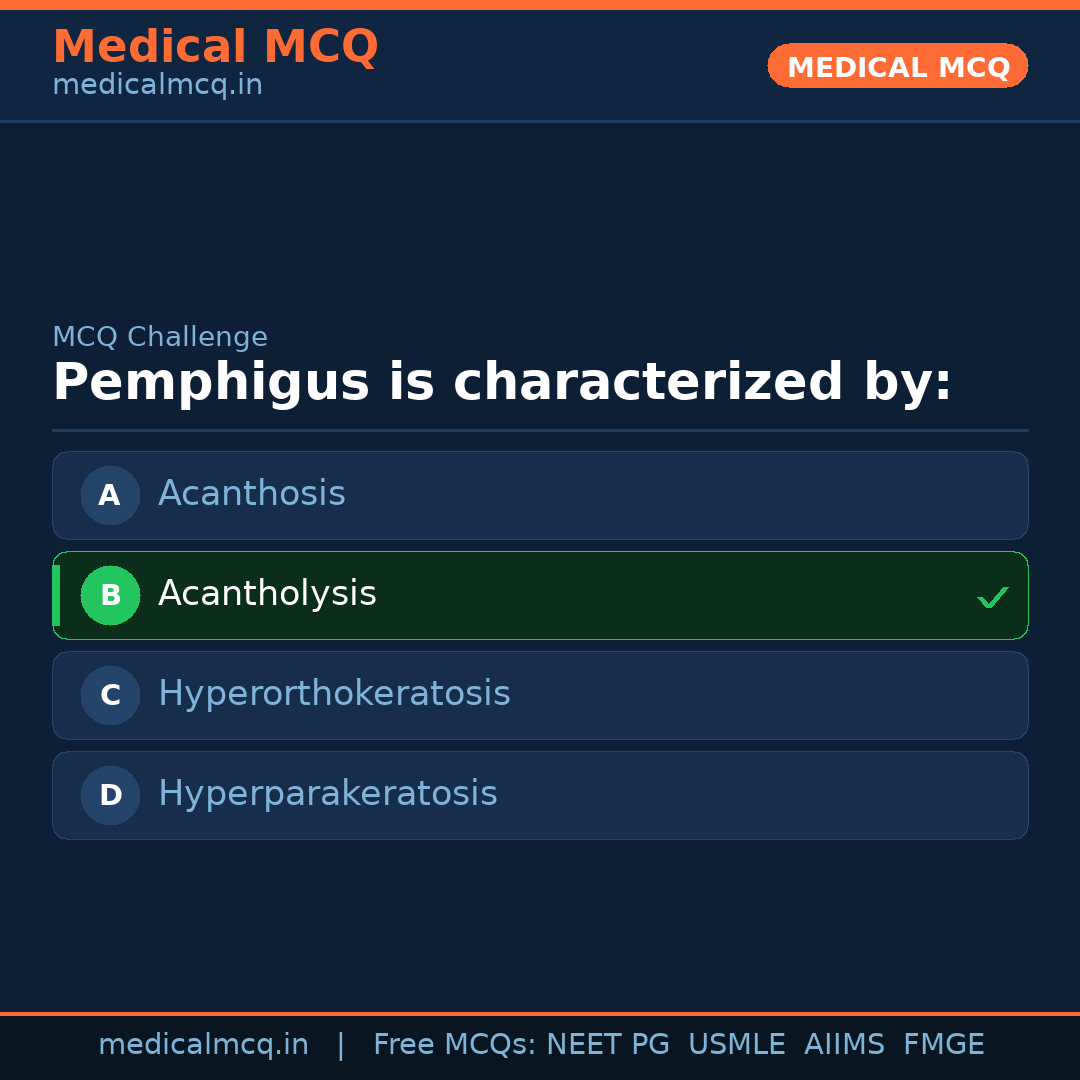Screen dimensions: 1080x1080
Task: Click medicalmcq.in link under header title
Action: point(157,86)
